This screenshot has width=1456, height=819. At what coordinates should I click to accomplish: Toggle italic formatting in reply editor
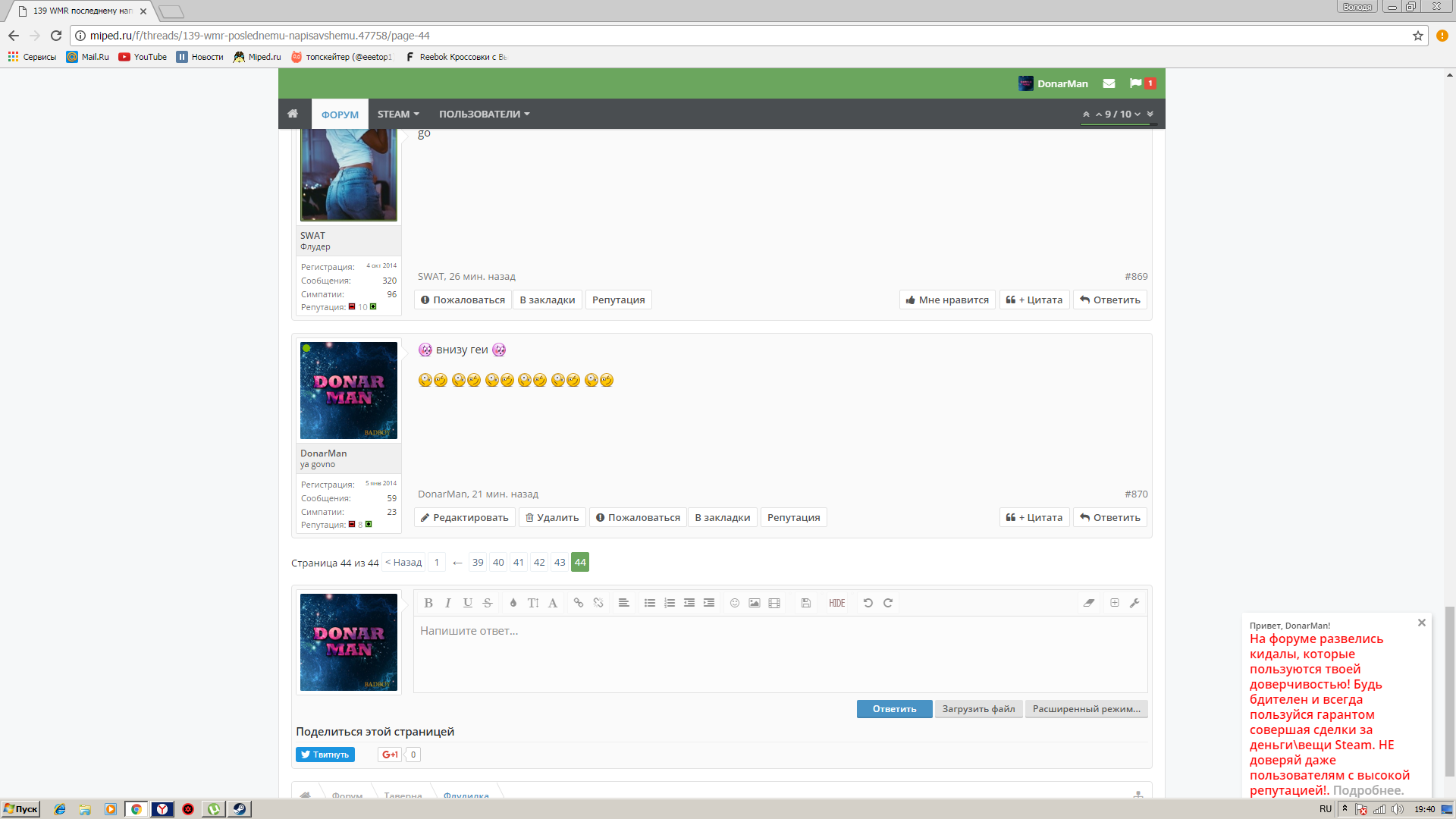pyautogui.click(x=448, y=603)
